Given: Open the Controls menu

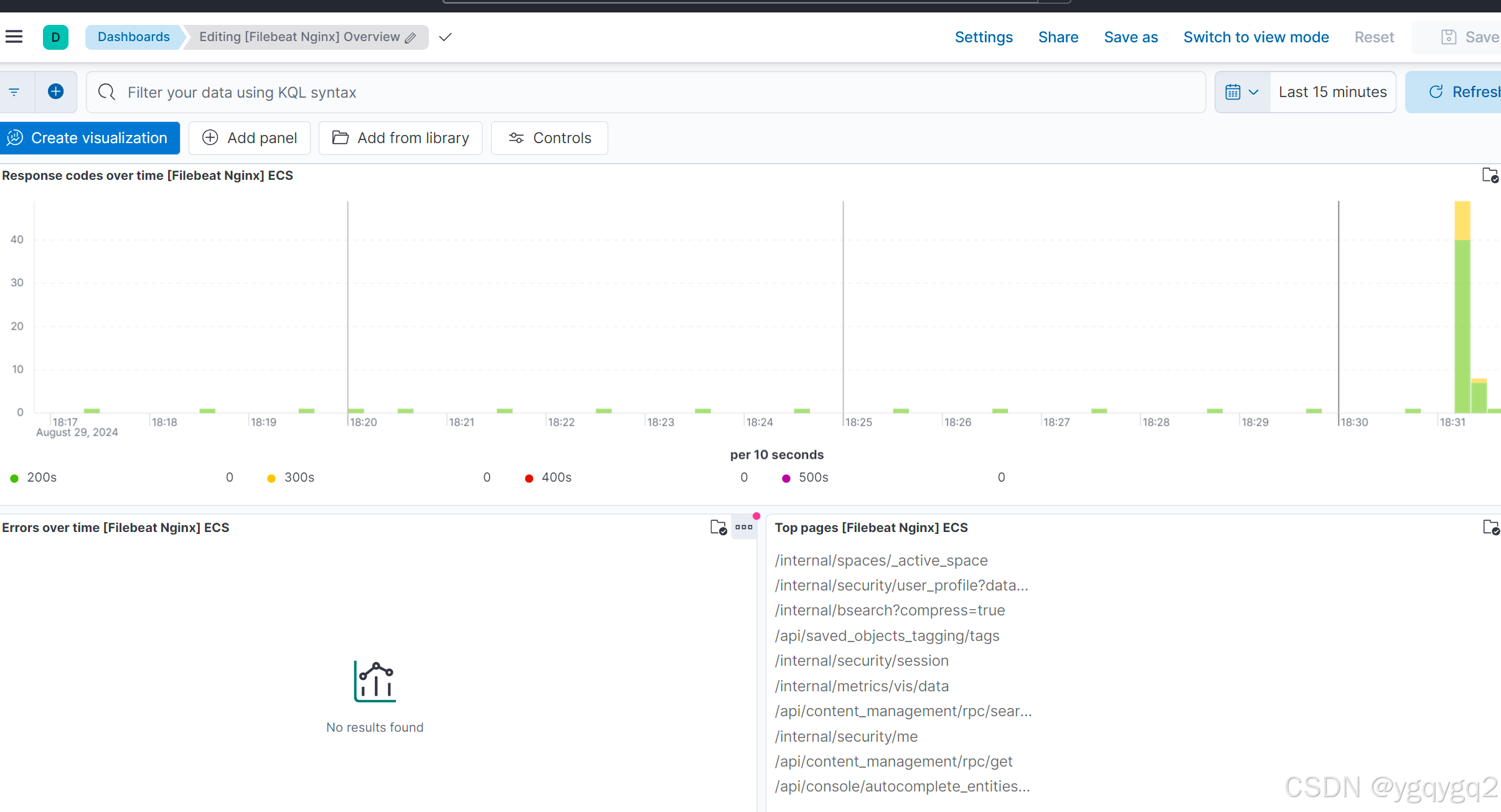Looking at the screenshot, I should pyautogui.click(x=549, y=138).
